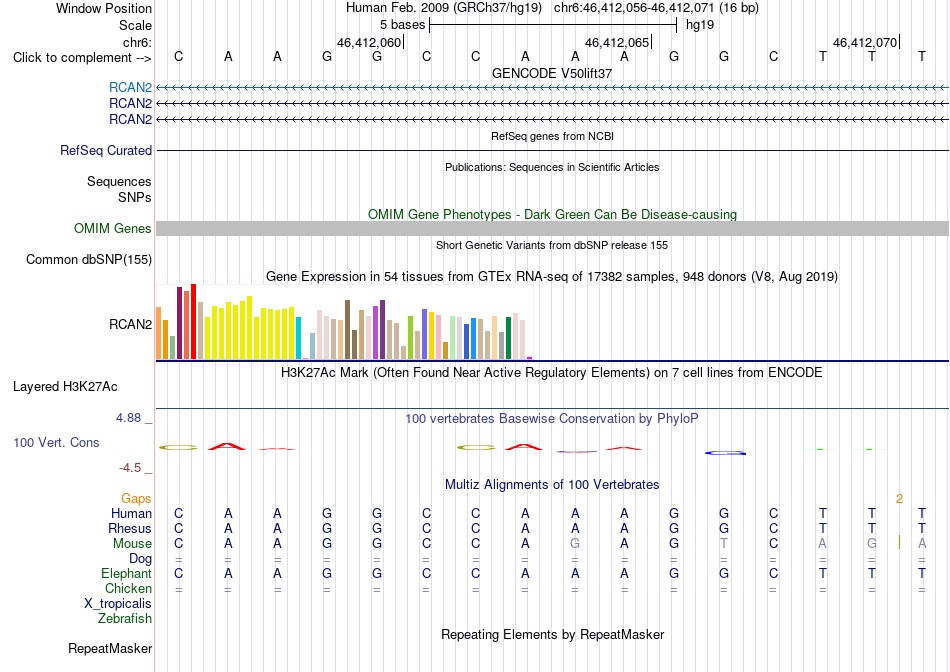950x672 pixels.
Task: Click the 46,412,060 coordinate label
Action: click(369, 42)
